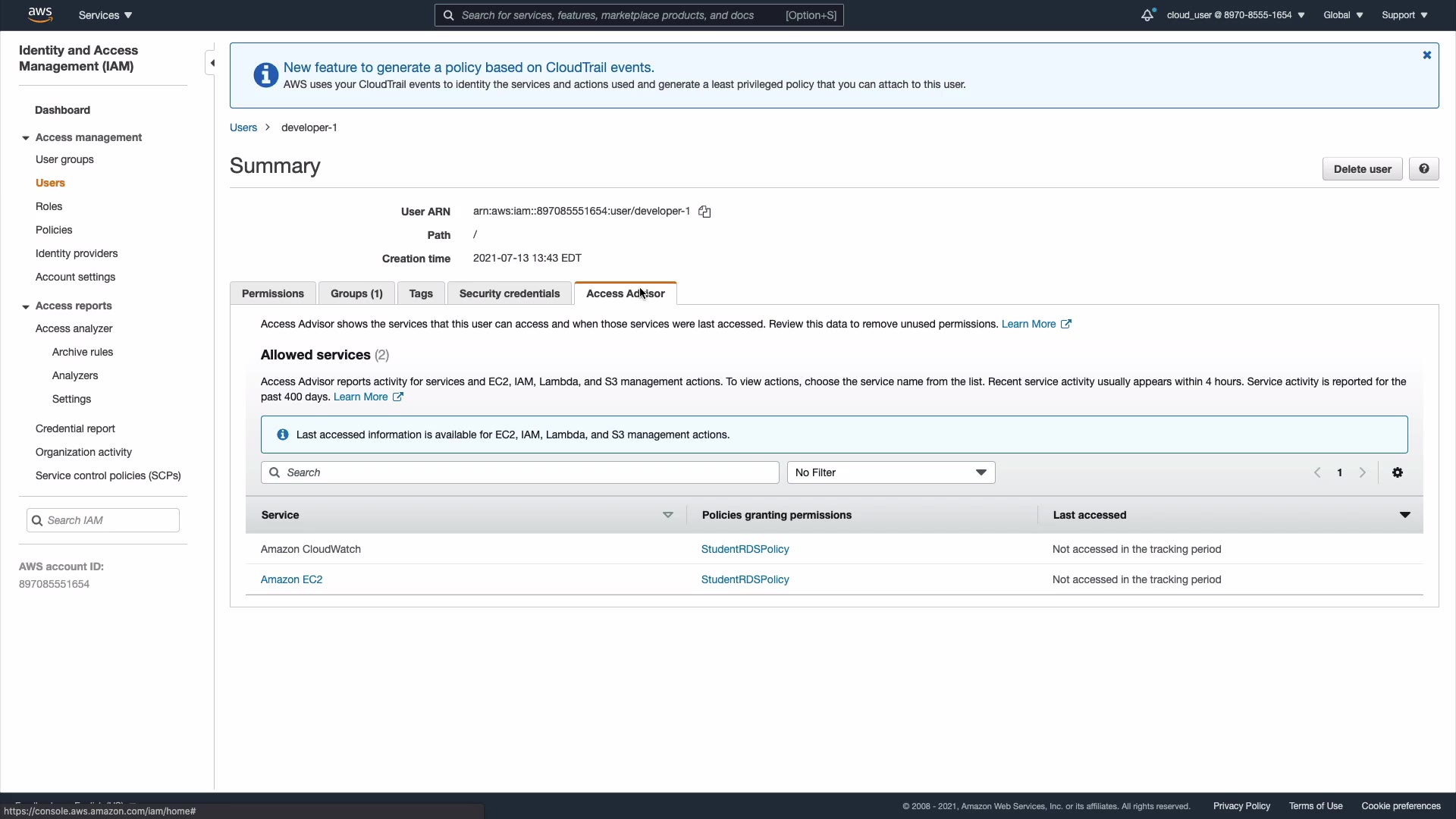Viewport: 1456px width, 819px height.
Task: Sort by Last accessed column arrow
Action: (1404, 515)
